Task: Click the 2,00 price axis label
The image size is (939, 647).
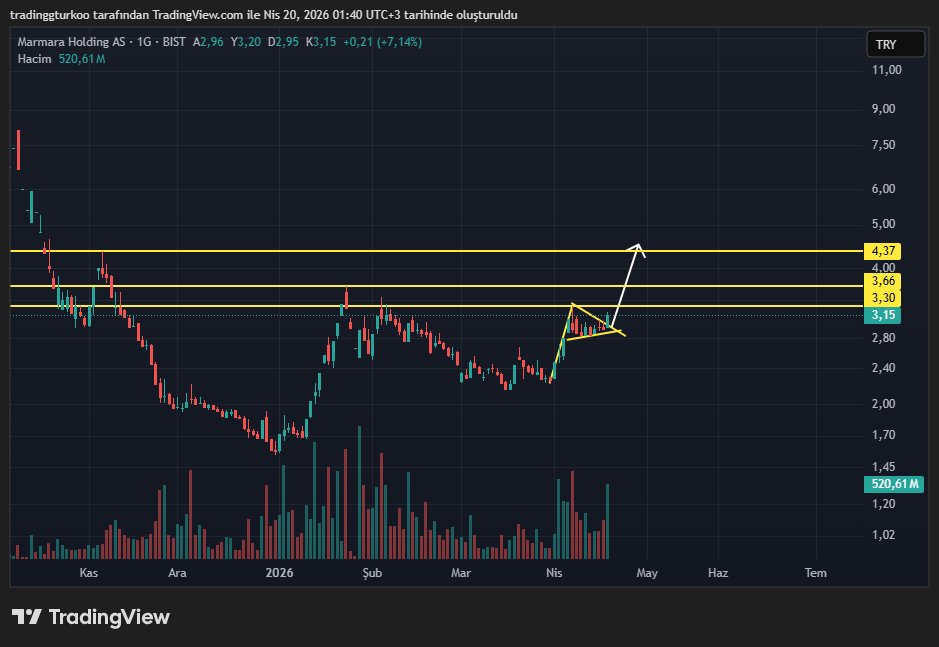Action: click(x=883, y=404)
